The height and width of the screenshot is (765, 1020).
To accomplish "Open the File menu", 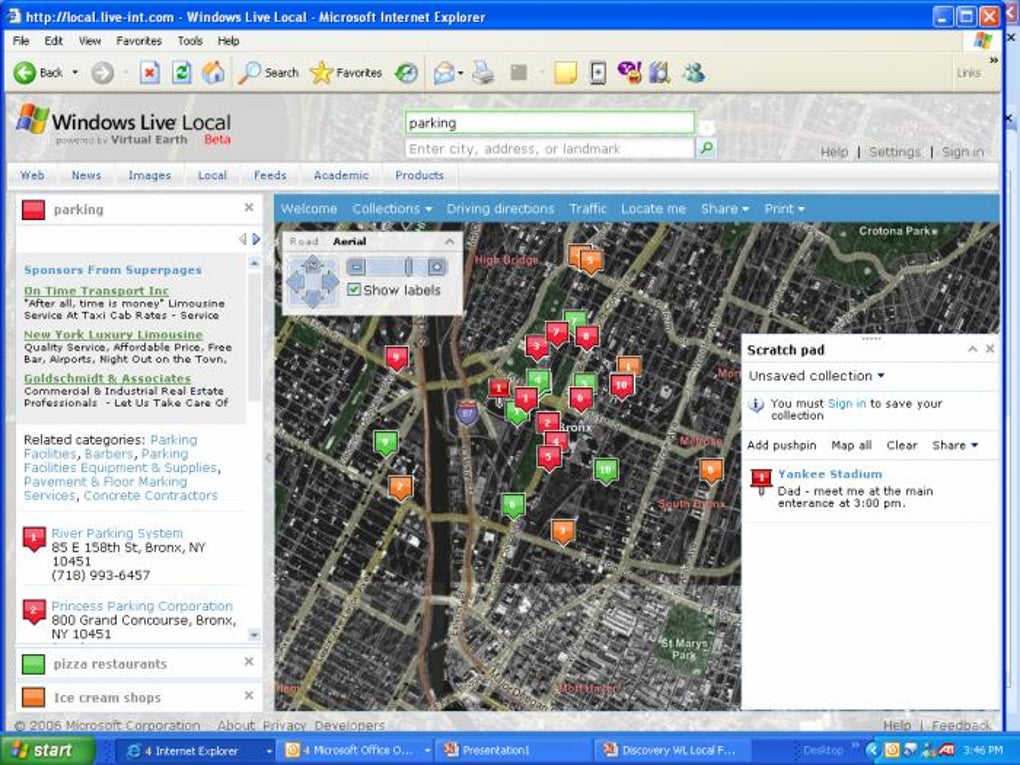I will (x=21, y=40).
